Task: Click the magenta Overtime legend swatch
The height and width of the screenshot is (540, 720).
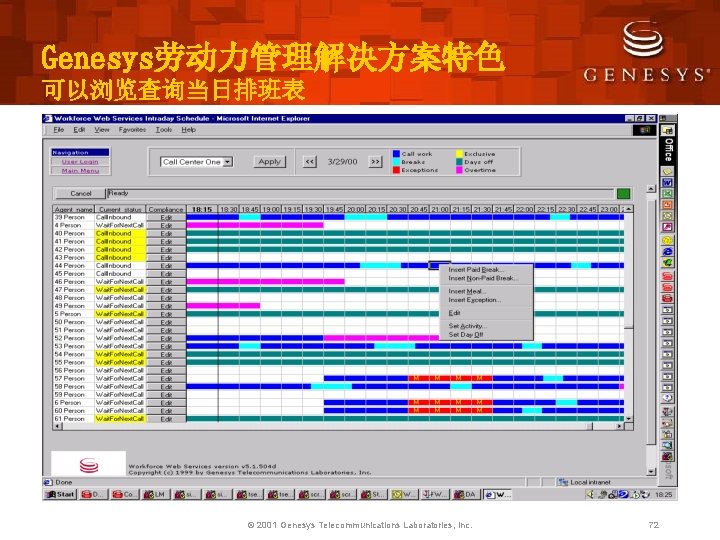Action: coord(459,170)
